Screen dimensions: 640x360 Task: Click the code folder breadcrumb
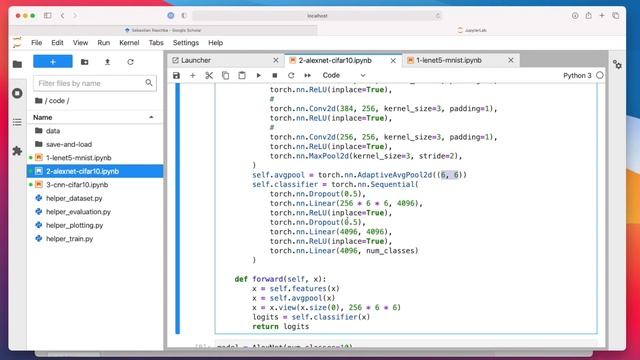pos(57,100)
